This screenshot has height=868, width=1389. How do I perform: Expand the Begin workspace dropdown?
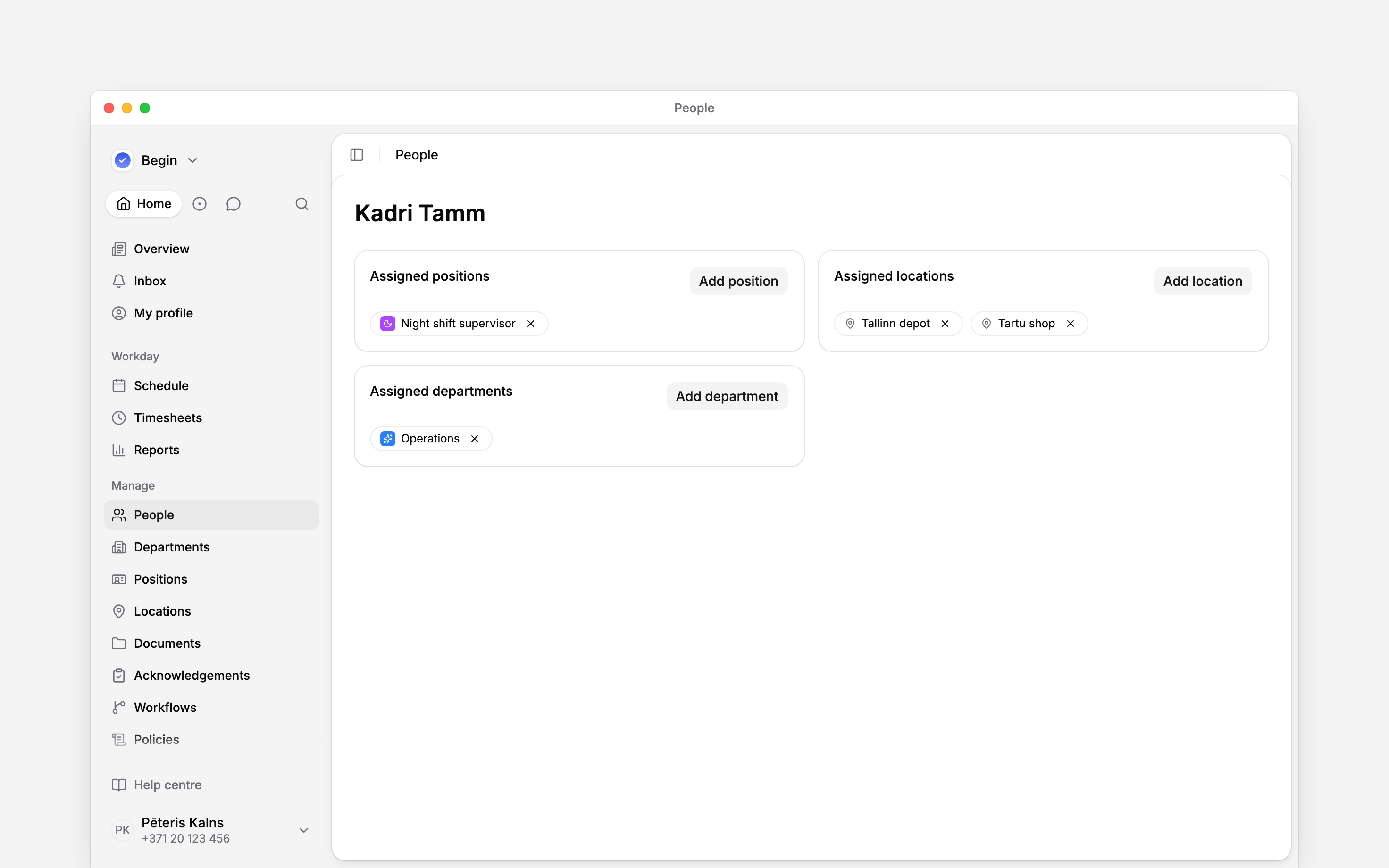click(193, 161)
